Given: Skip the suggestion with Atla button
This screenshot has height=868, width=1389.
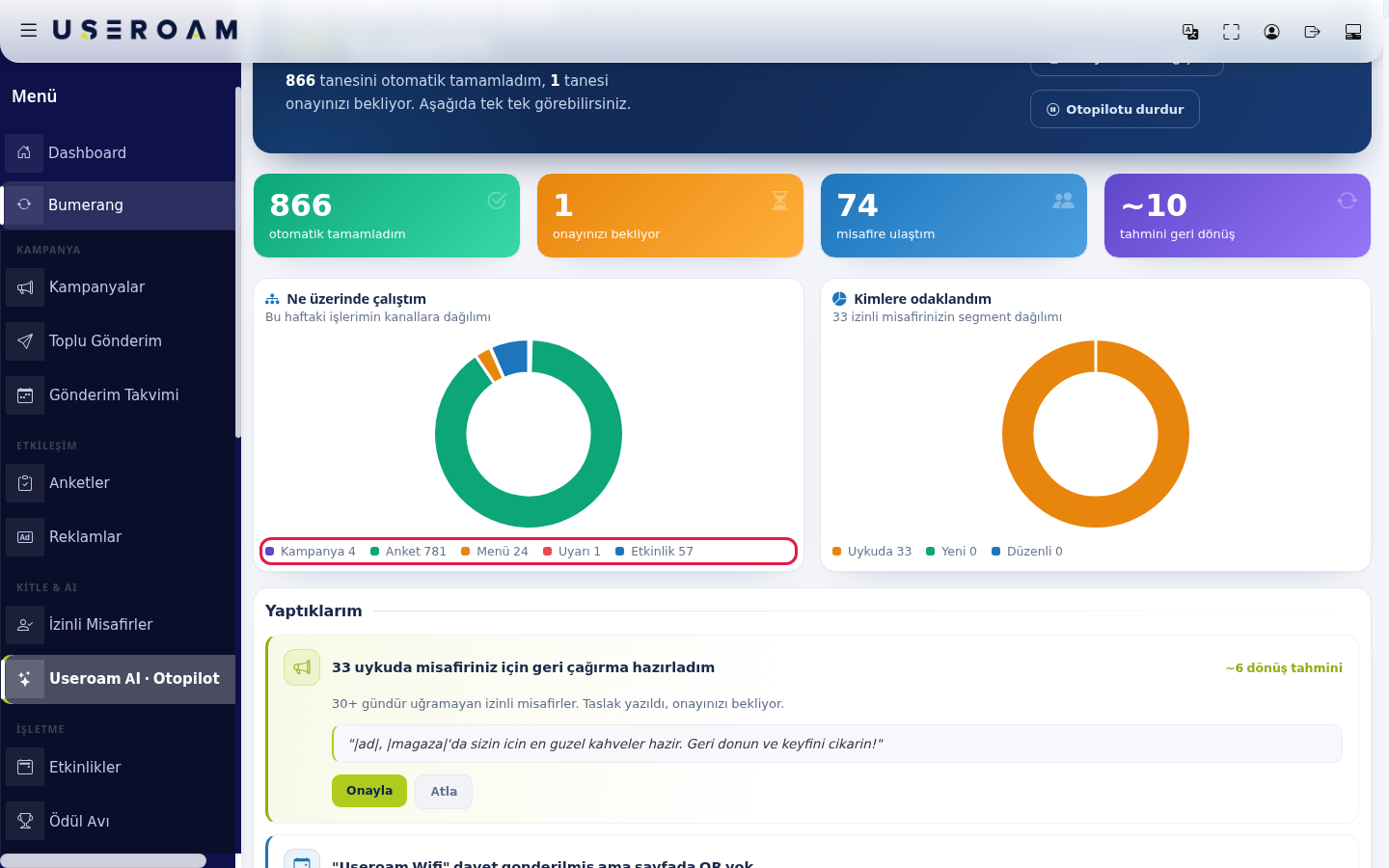Looking at the screenshot, I should pyautogui.click(x=444, y=792).
